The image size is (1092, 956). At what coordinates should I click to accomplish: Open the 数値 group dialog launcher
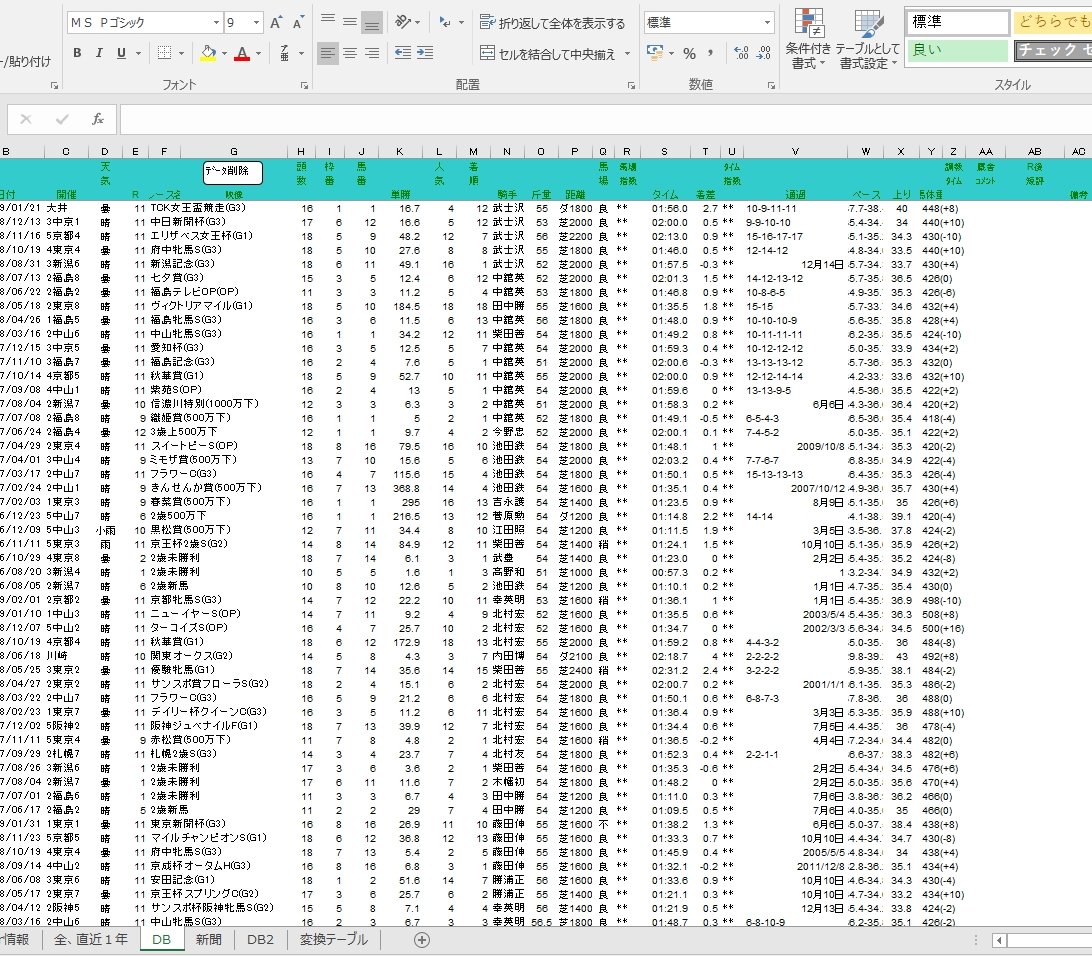772,86
